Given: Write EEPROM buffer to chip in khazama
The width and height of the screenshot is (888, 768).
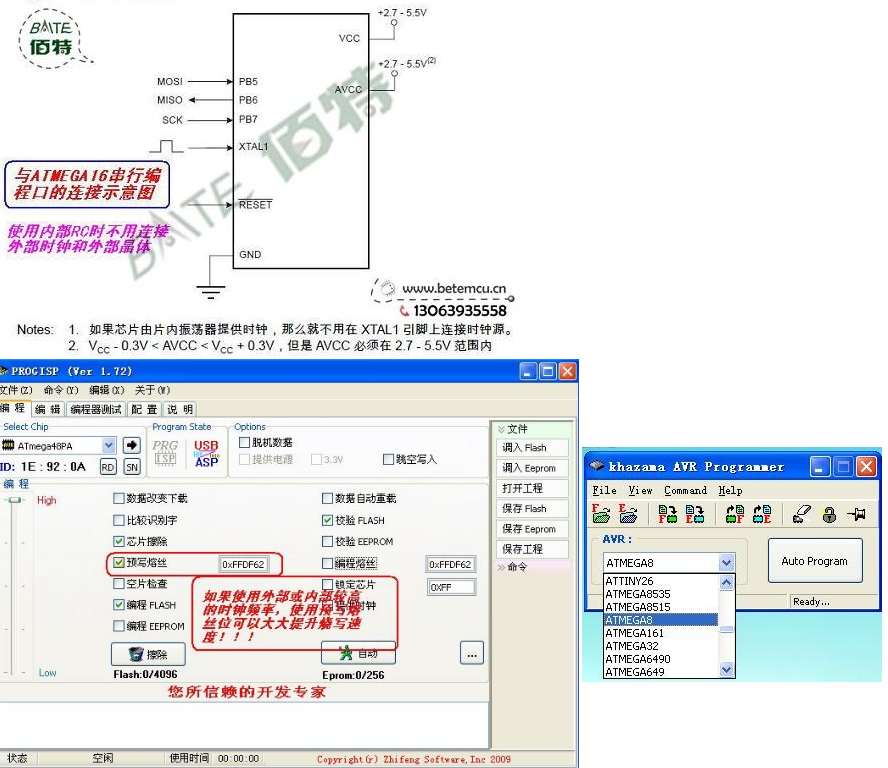Looking at the screenshot, I should (x=694, y=513).
